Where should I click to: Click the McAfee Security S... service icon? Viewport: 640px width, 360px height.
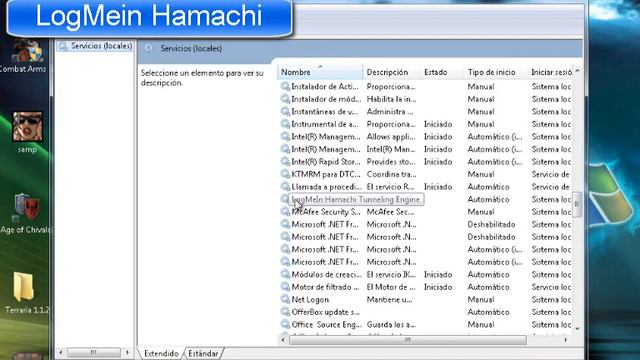pos(285,212)
